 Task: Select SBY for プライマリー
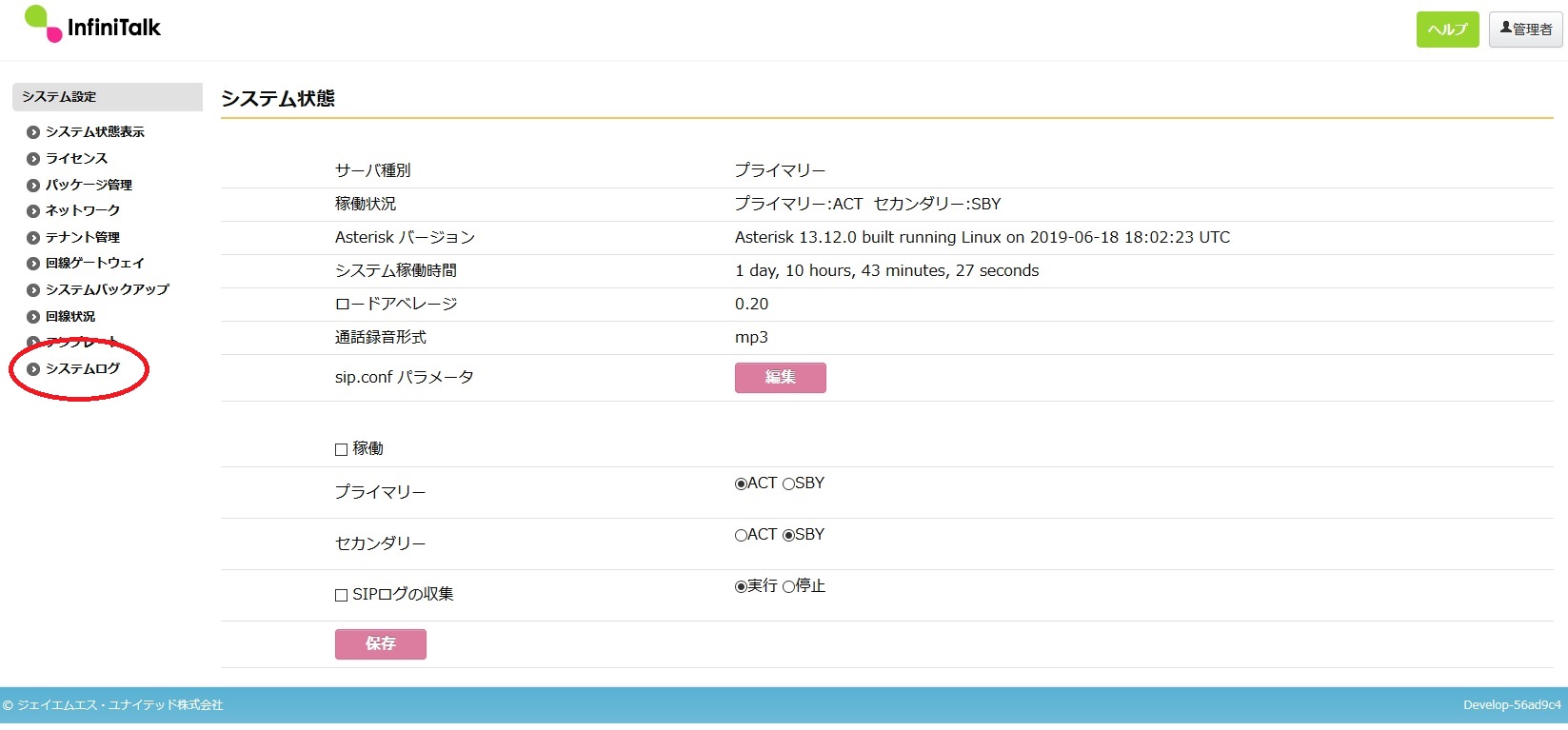(x=788, y=483)
